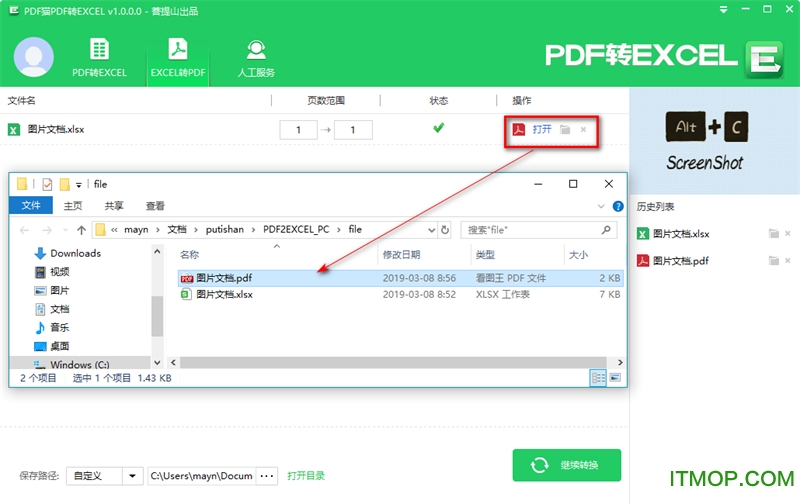This screenshot has width=800, height=504.
Task: Open Explorer help icon
Action: [x=618, y=206]
